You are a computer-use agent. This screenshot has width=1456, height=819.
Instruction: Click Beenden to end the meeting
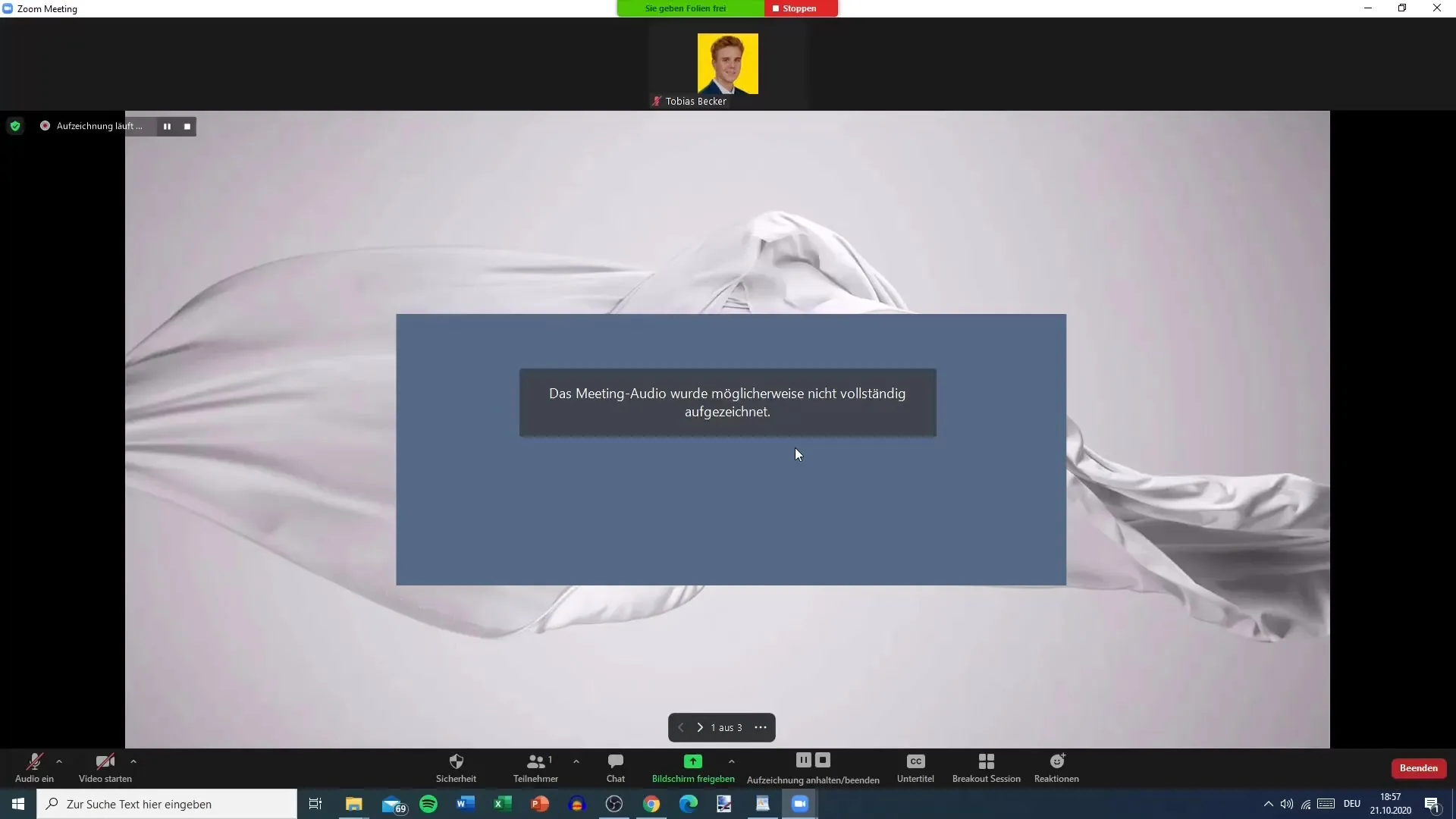pyautogui.click(x=1418, y=768)
